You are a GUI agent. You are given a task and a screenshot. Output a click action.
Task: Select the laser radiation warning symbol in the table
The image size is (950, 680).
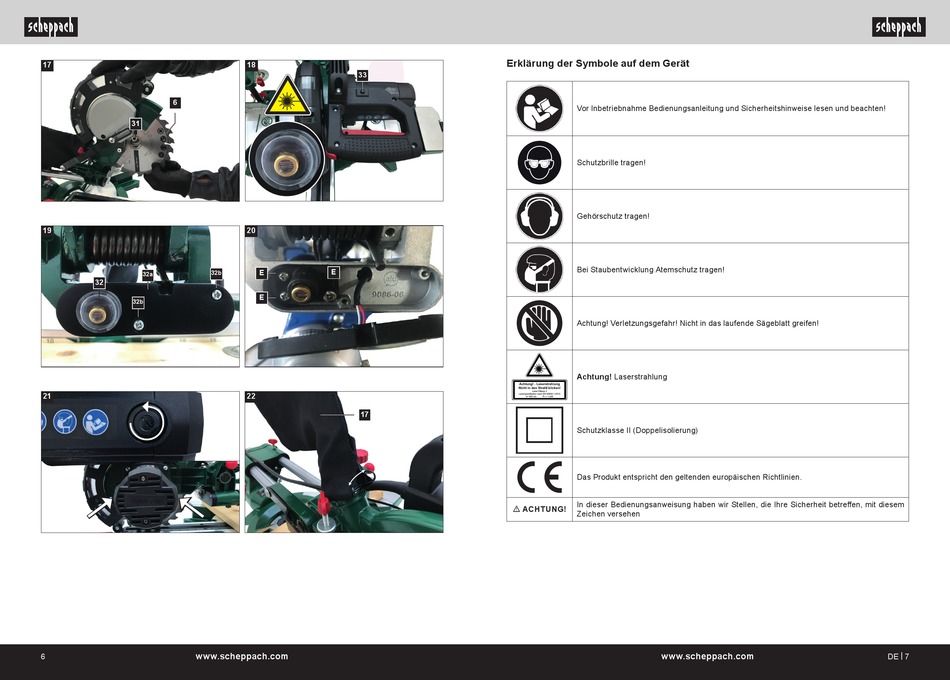tap(539, 377)
